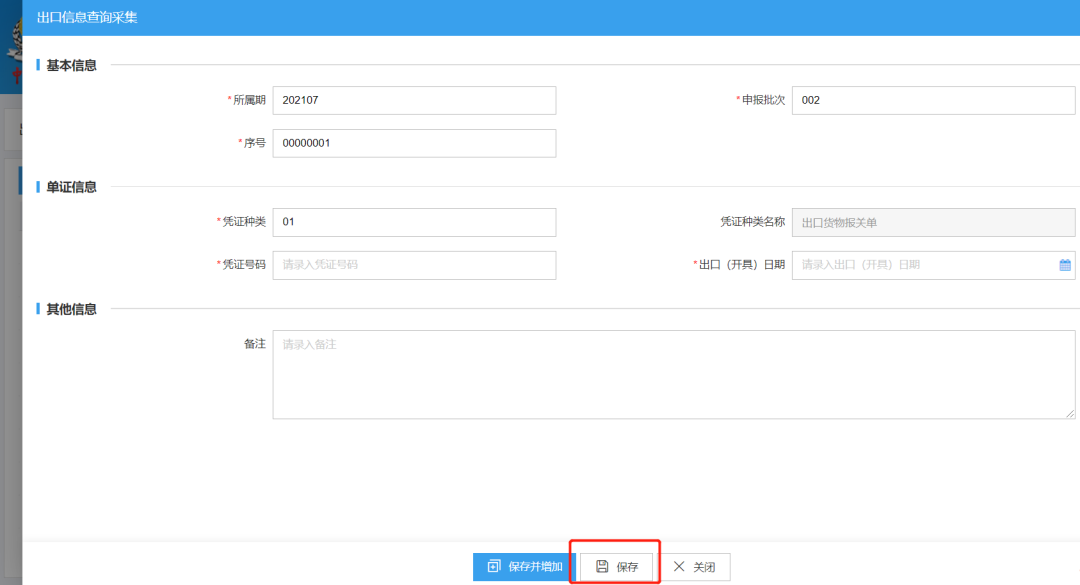
Task: Click the 凭证种类名称 label
Action: [x=753, y=222]
